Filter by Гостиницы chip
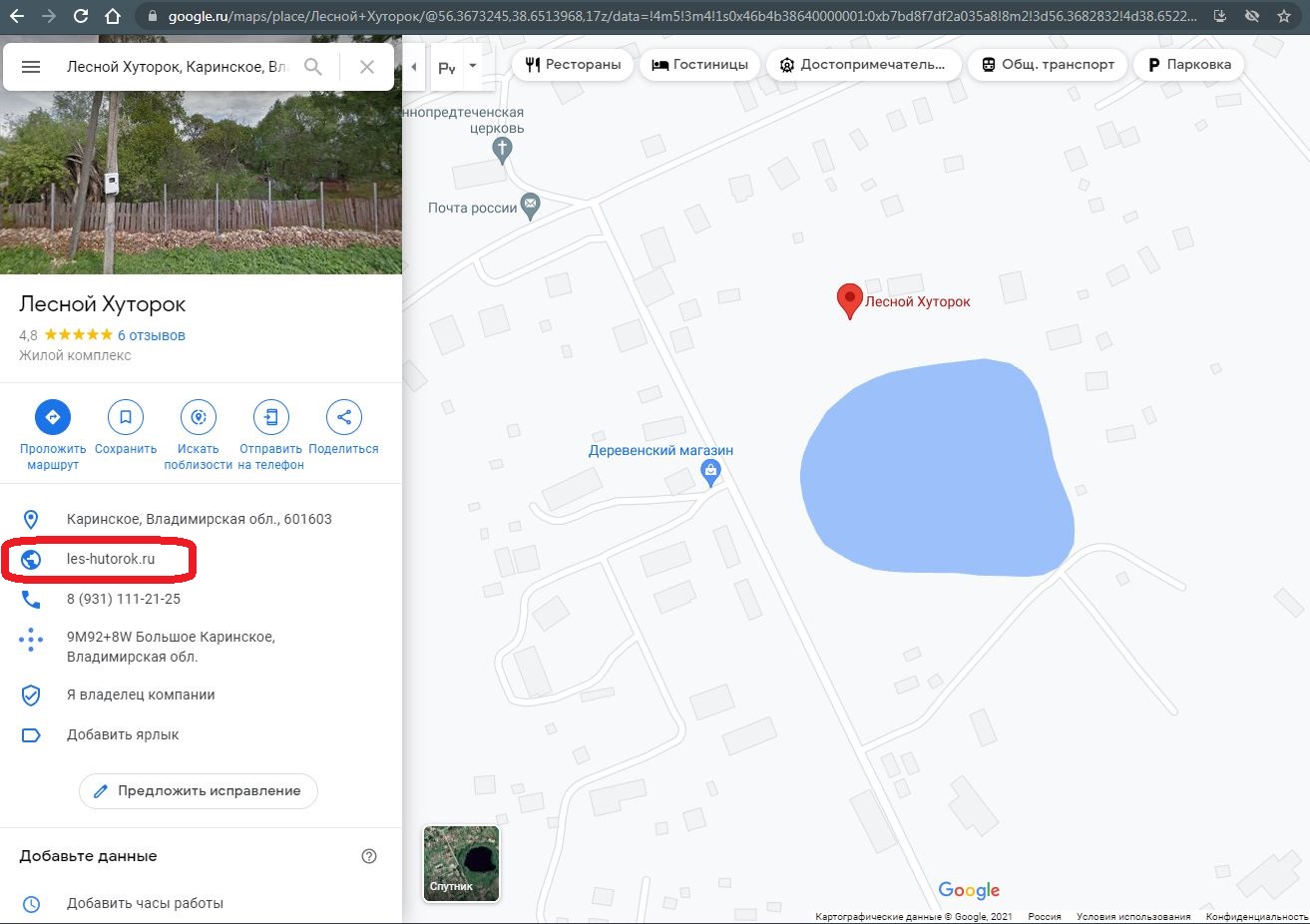Viewport: 1310px width, 924px height. [x=699, y=65]
